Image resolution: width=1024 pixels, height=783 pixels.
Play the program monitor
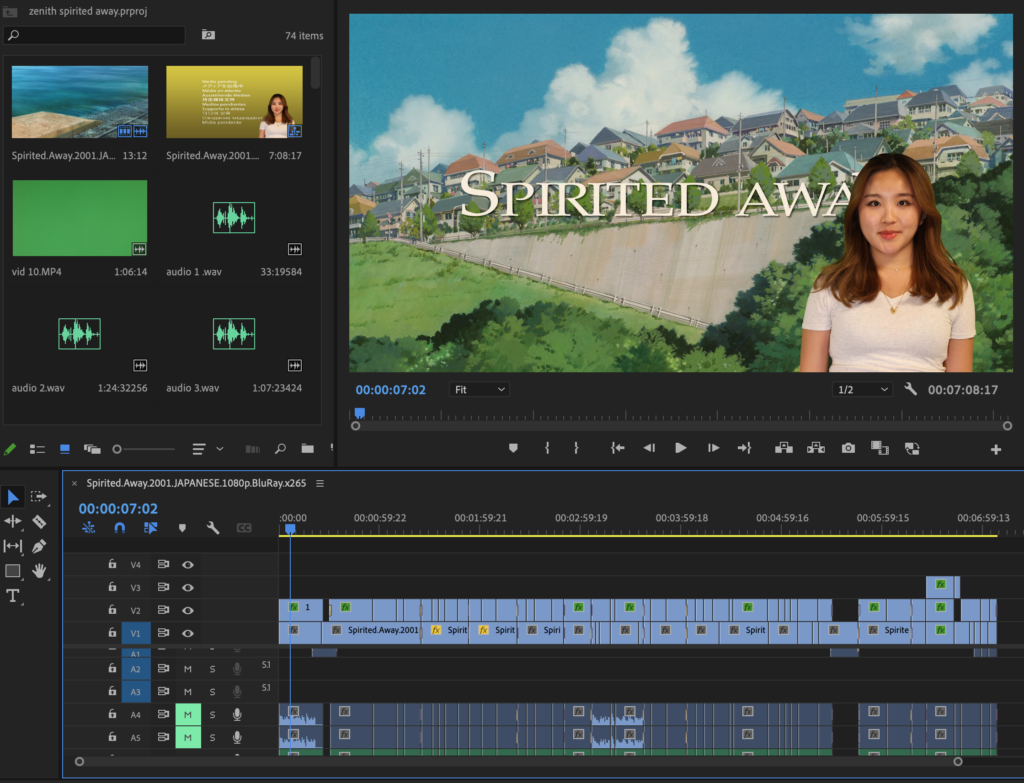(x=680, y=448)
